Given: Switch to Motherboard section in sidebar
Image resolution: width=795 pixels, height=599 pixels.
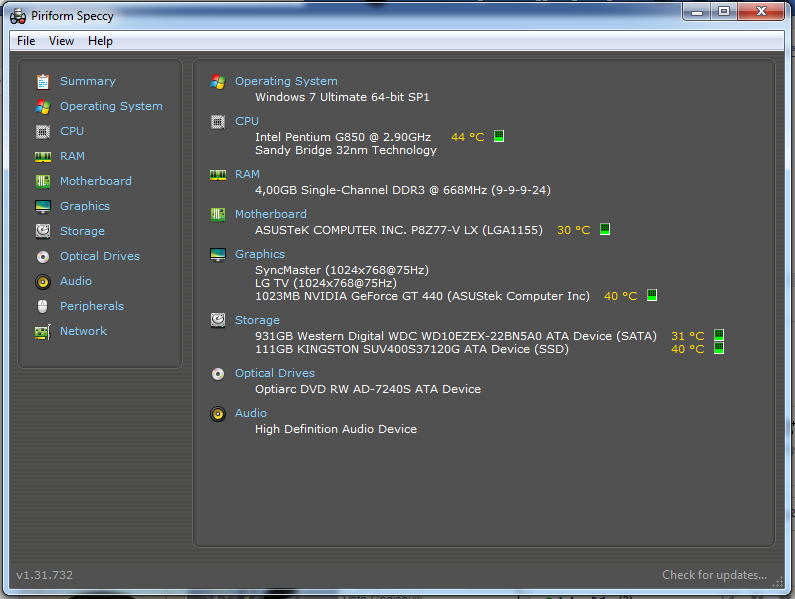Looking at the screenshot, I should (96, 181).
